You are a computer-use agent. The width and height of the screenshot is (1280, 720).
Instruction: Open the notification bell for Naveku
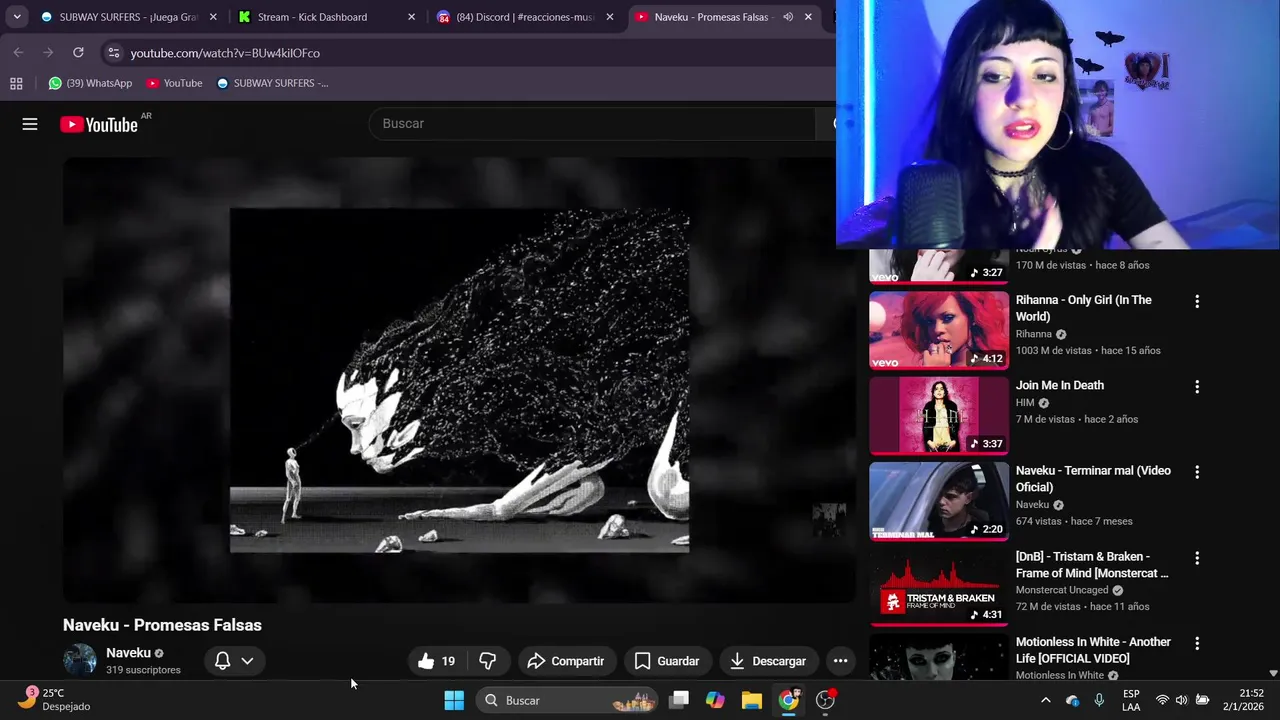click(x=223, y=661)
